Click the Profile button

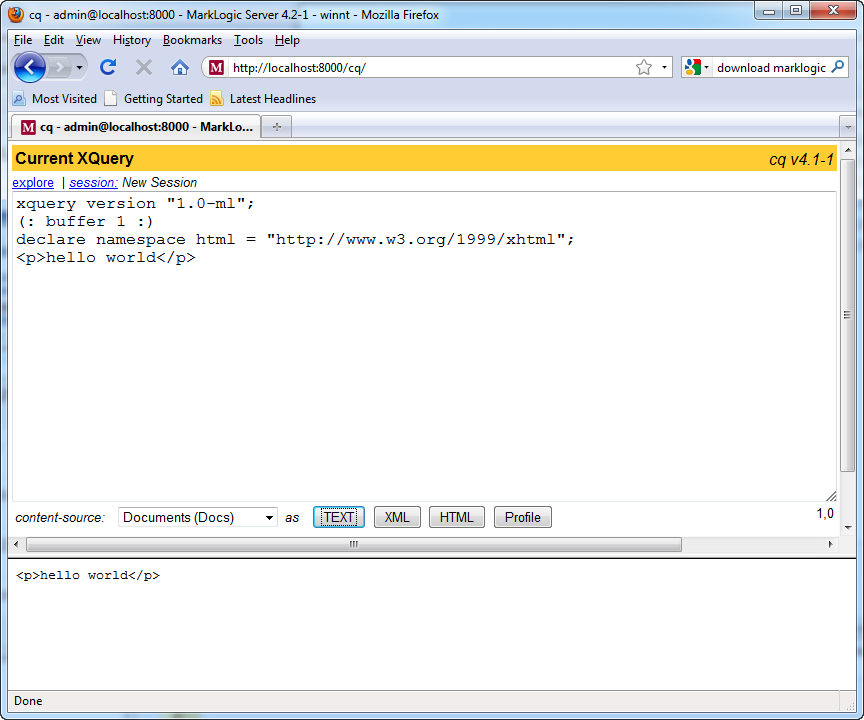coord(522,517)
